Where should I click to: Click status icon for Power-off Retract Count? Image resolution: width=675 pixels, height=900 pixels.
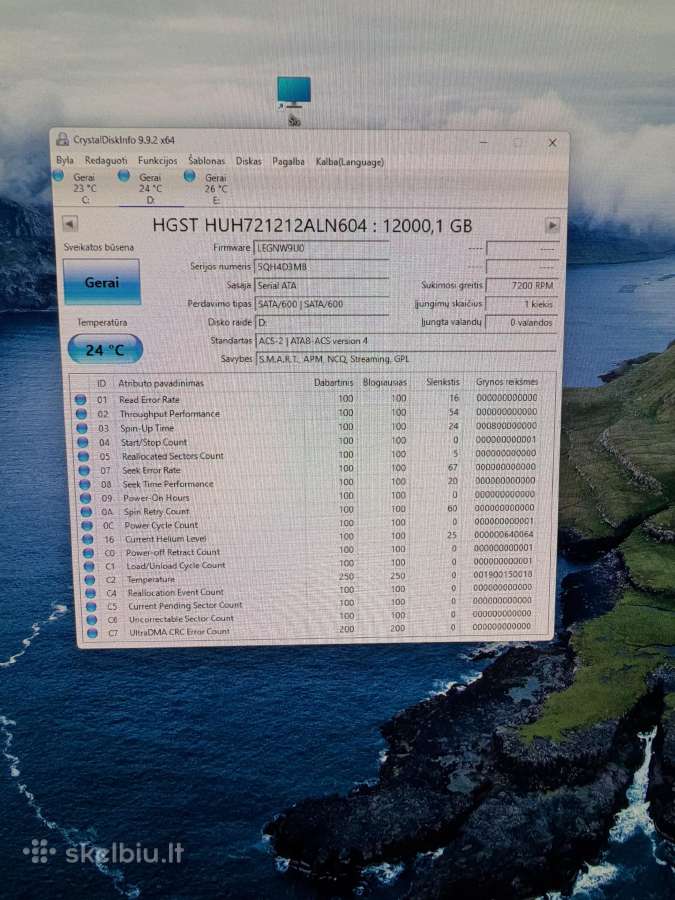tap(88, 553)
